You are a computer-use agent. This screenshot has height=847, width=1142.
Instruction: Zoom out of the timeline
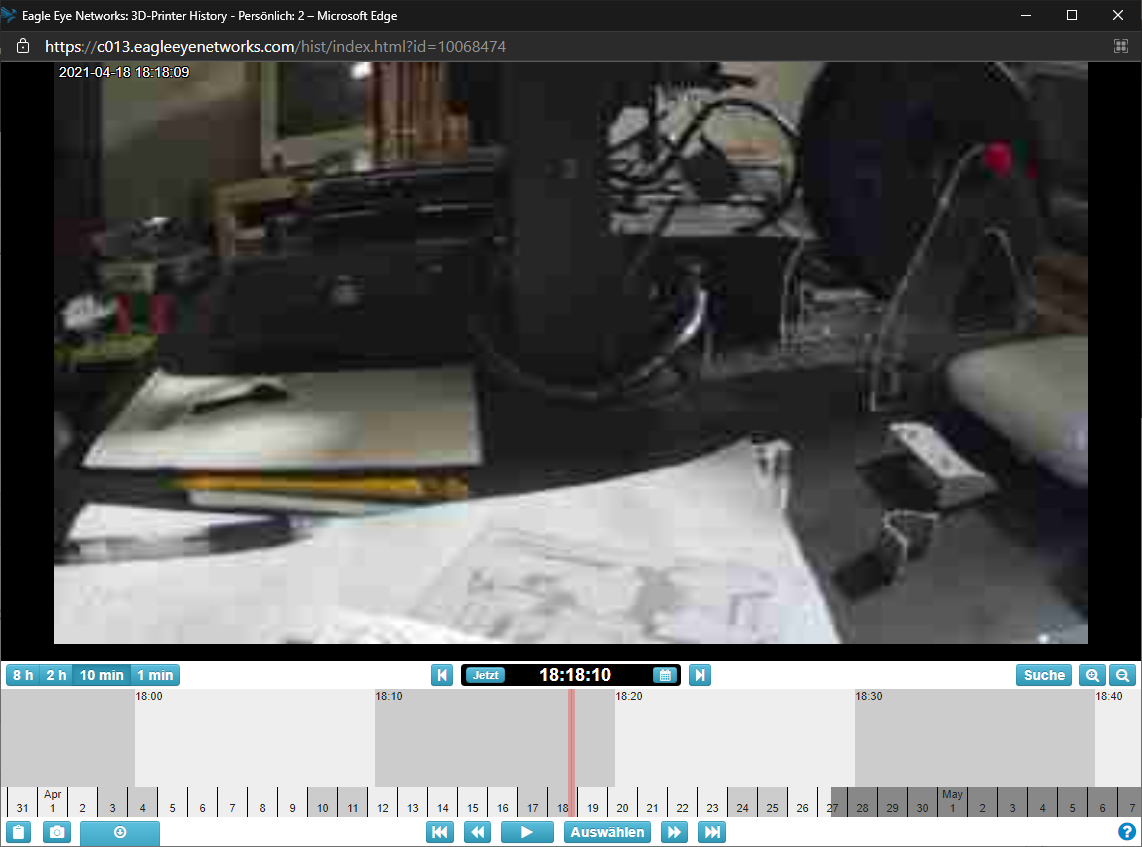(1123, 675)
